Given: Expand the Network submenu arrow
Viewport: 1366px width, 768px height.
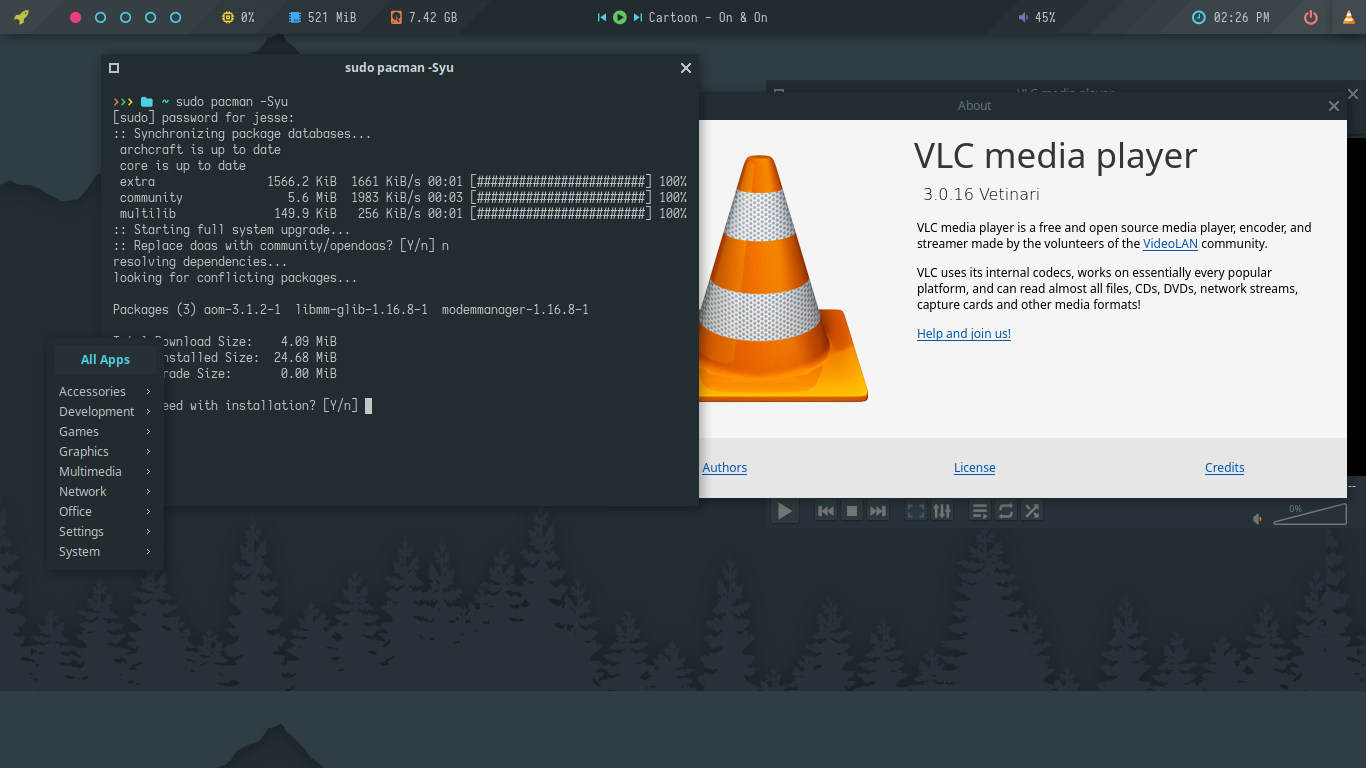Looking at the screenshot, I should point(148,491).
